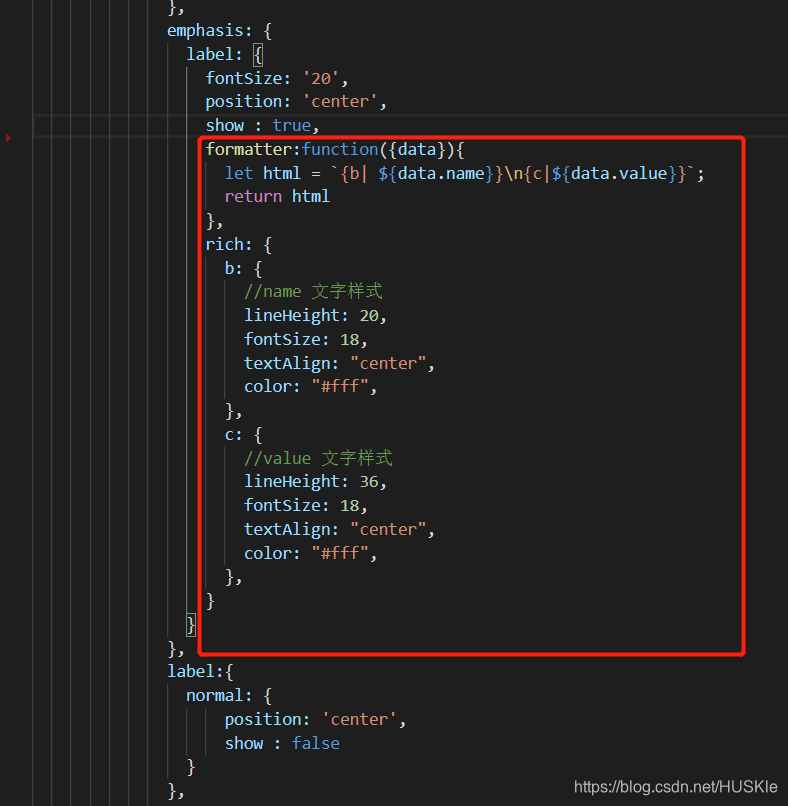Click the 'label:{' line near bottom
This screenshot has height=806, width=788.
(200, 671)
